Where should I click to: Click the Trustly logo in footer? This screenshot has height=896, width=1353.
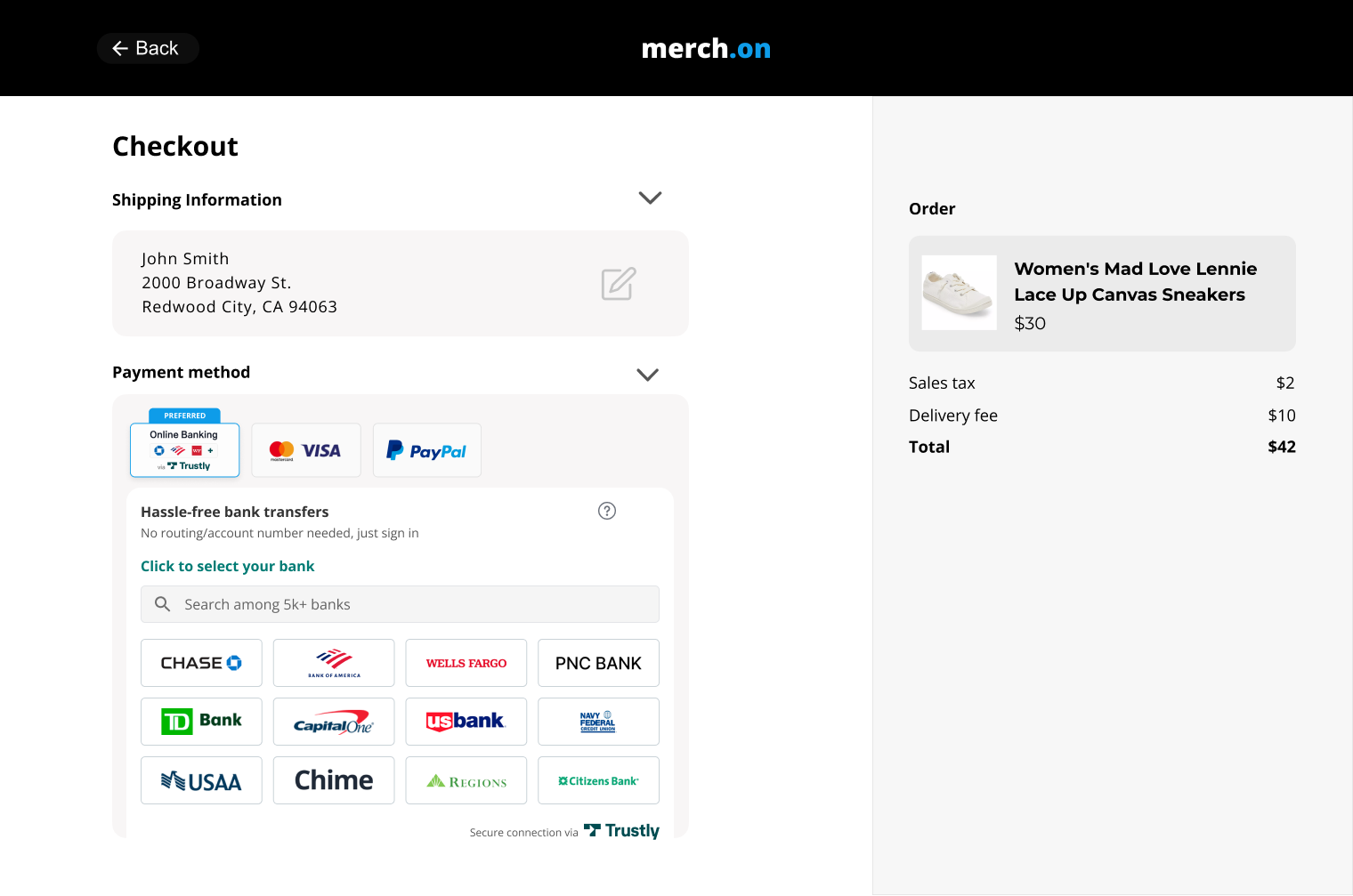point(621,831)
